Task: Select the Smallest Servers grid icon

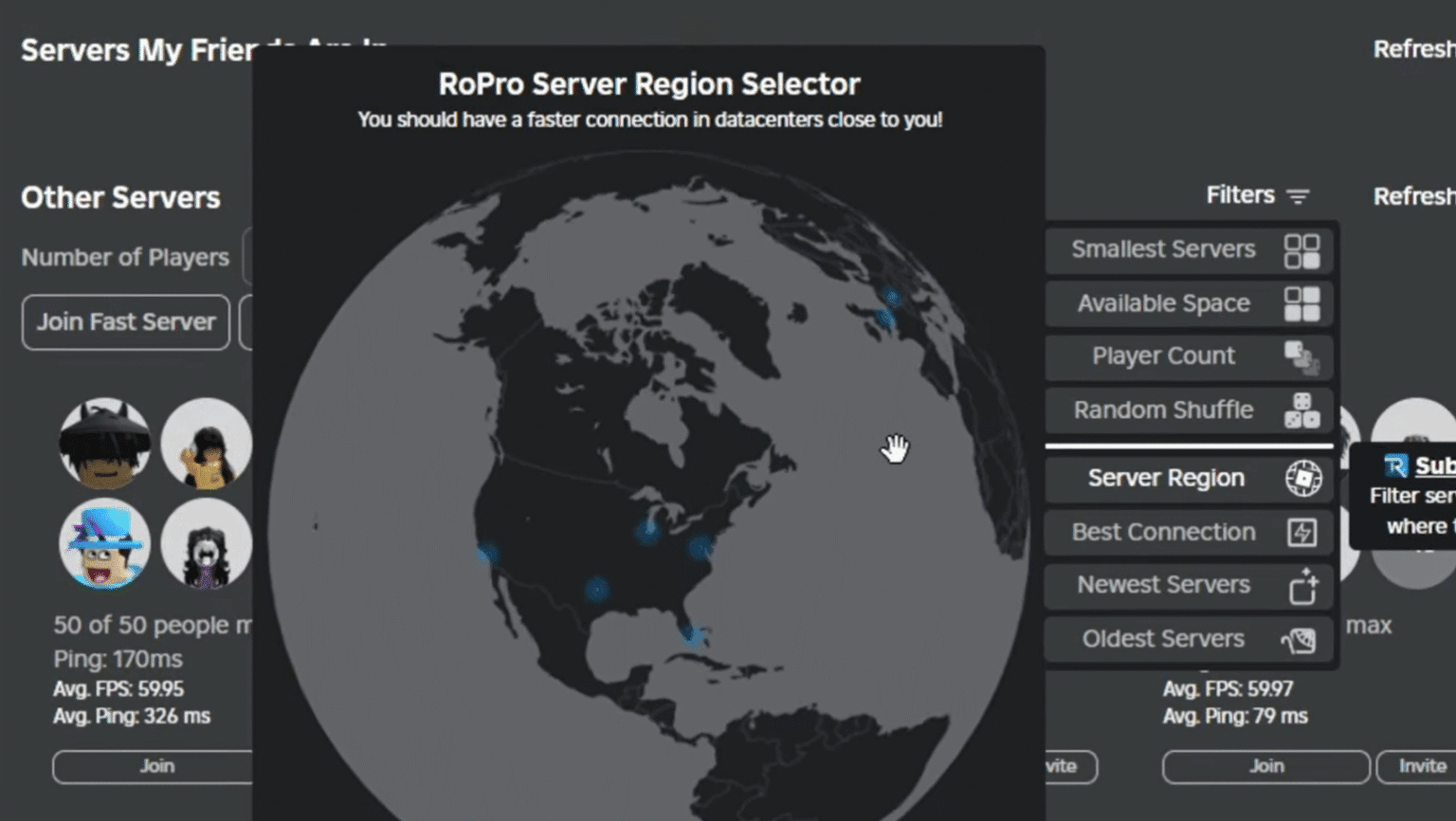Action: click(x=1305, y=249)
